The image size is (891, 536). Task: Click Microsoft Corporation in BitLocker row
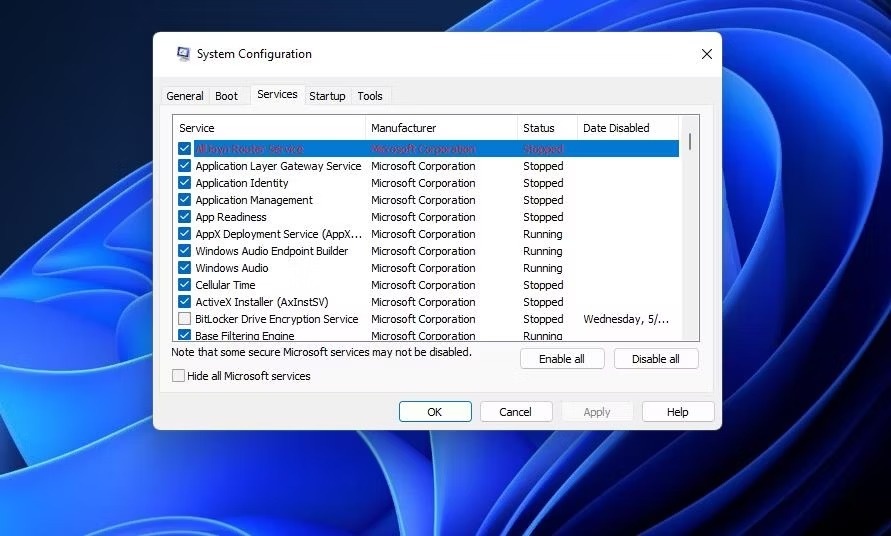point(423,319)
